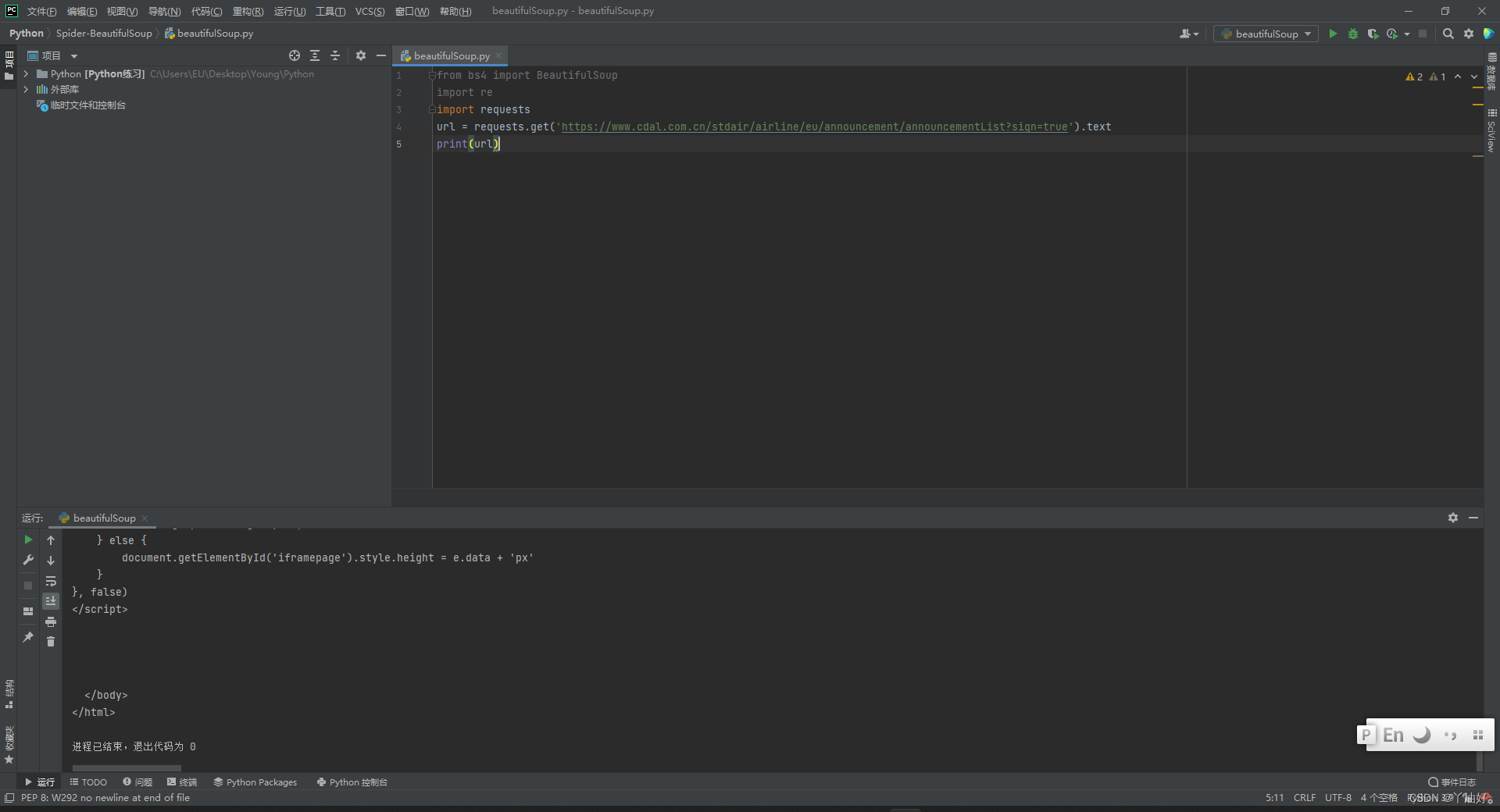1500x812 pixels.
Task: Pin the run tab with the pin icon
Action: [x=28, y=637]
